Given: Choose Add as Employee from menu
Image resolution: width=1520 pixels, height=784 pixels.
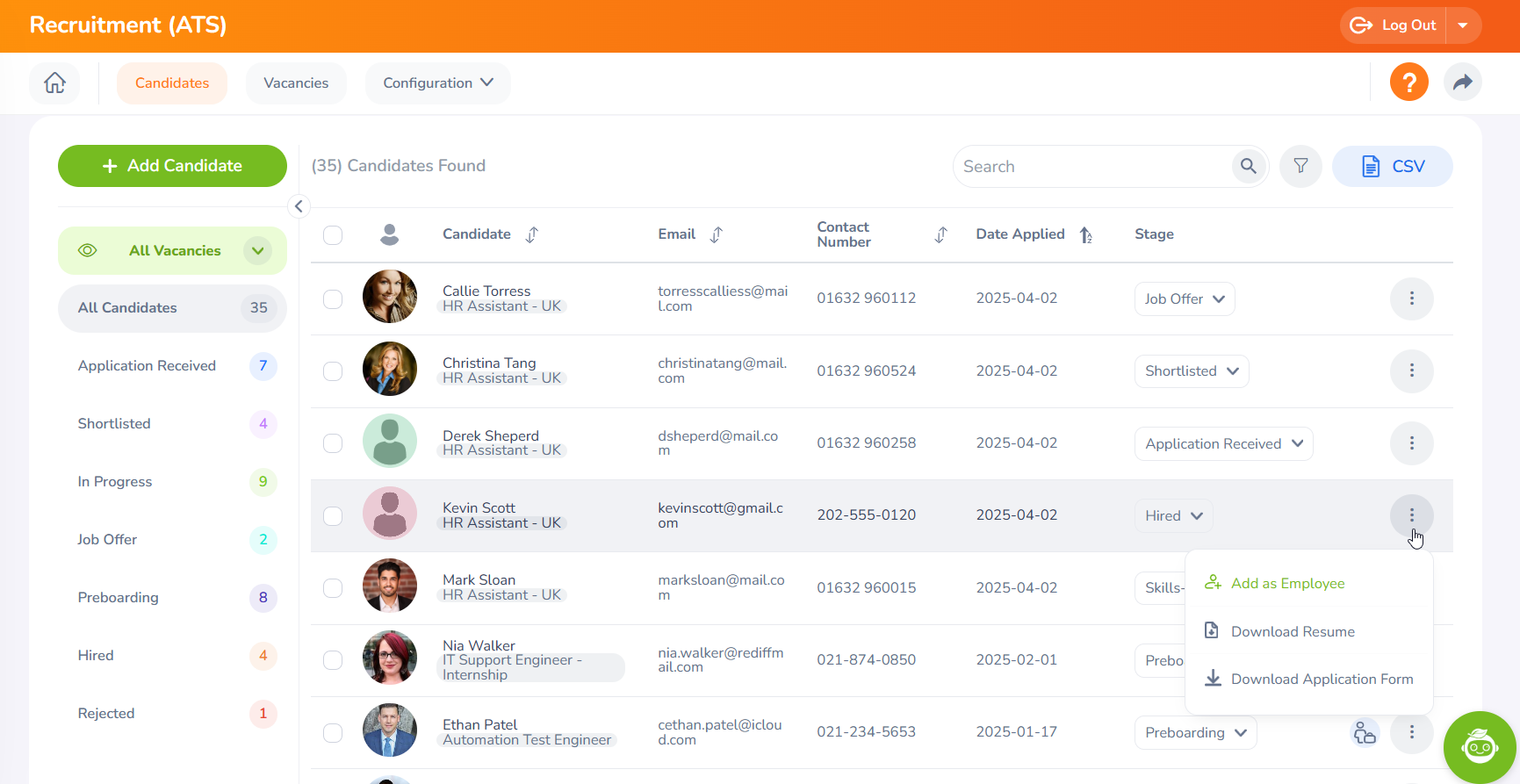Looking at the screenshot, I should [x=1286, y=584].
